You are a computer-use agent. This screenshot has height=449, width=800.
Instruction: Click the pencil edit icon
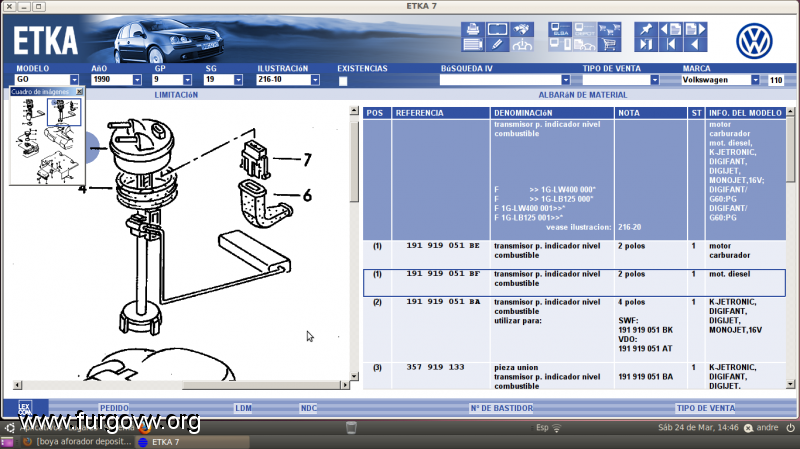point(497,45)
